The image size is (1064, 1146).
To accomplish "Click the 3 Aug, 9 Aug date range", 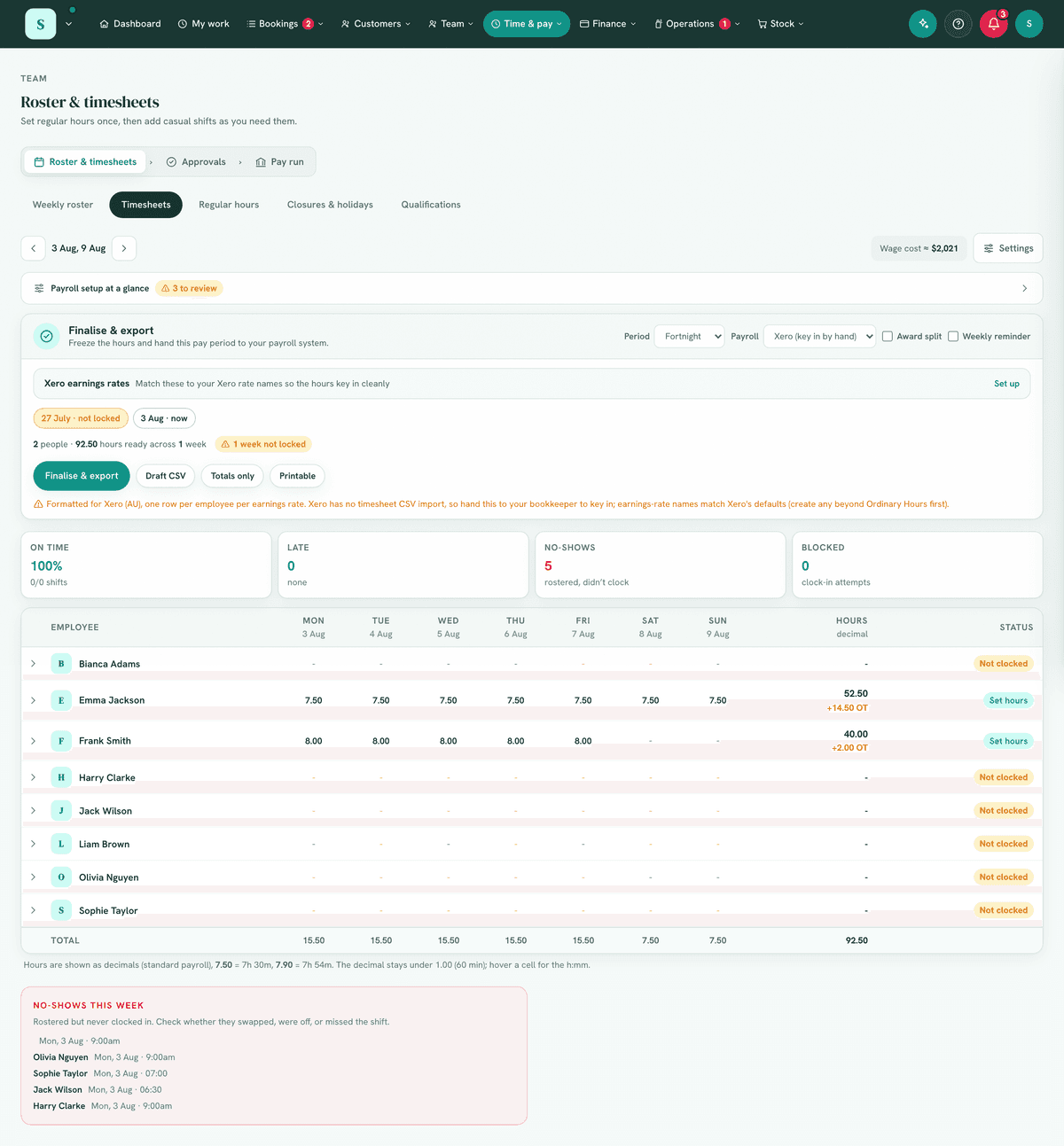I will pyautogui.click(x=79, y=248).
